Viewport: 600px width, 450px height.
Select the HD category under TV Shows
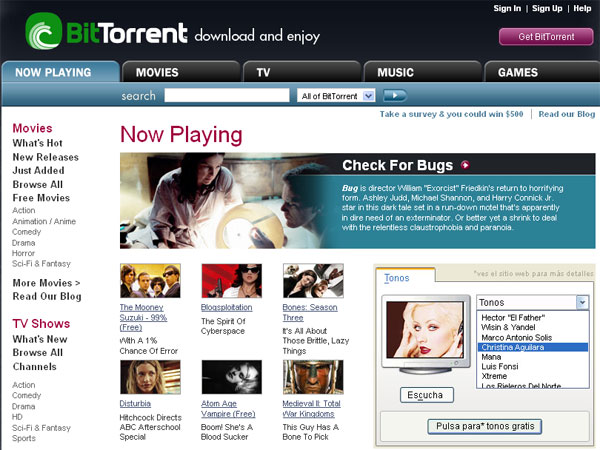(17, 417)
